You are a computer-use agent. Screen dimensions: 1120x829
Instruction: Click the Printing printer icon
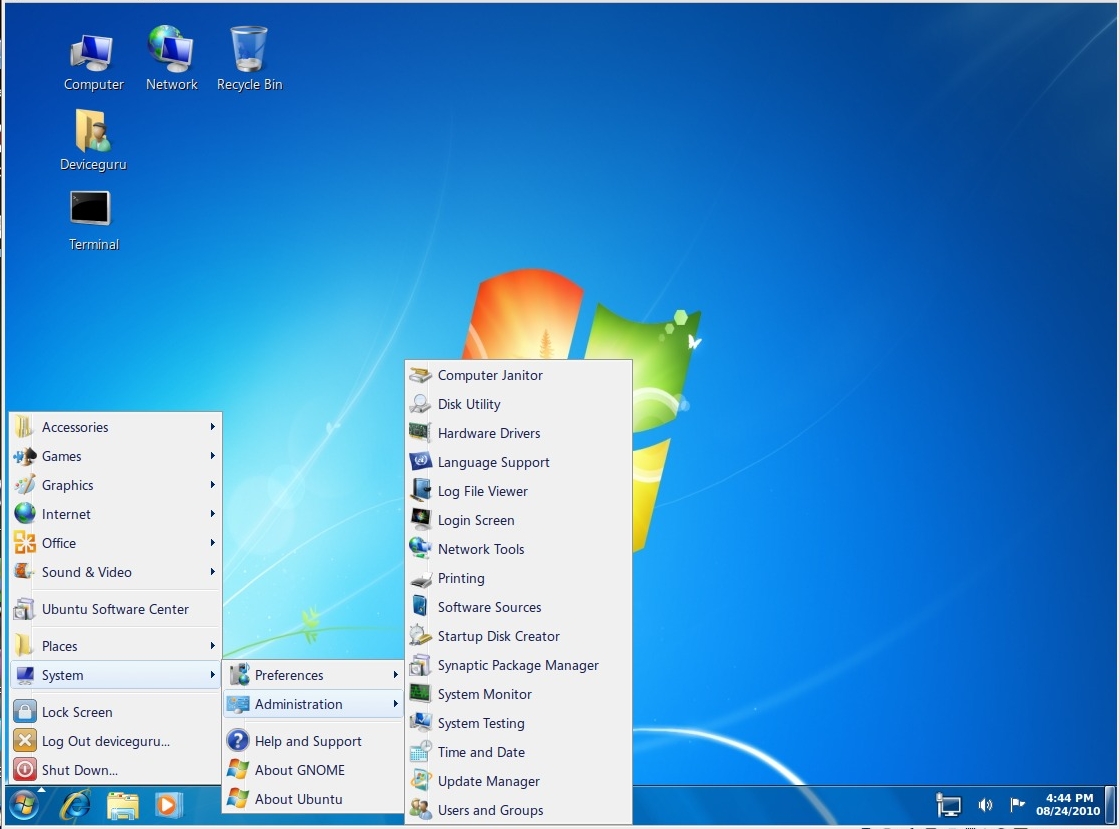coord(420,578)
